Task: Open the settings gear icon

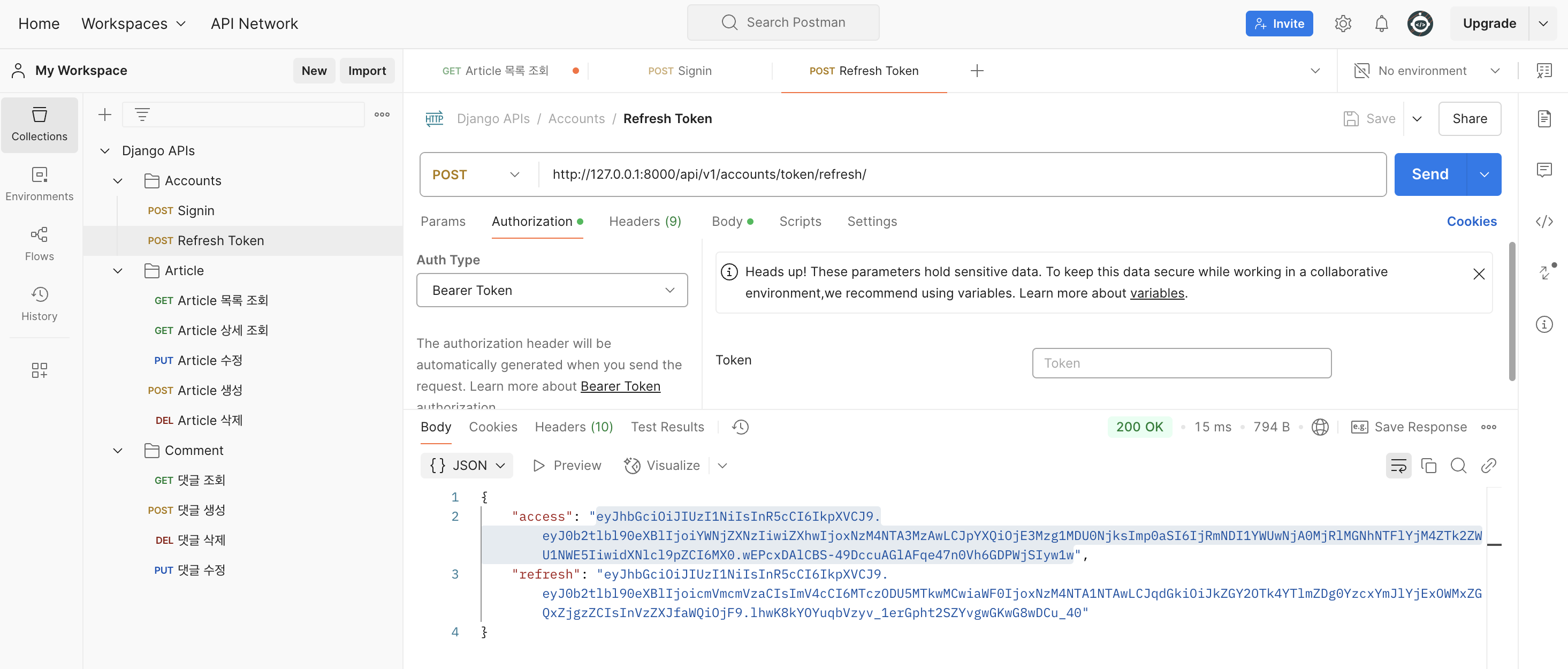Action: 1343,24
